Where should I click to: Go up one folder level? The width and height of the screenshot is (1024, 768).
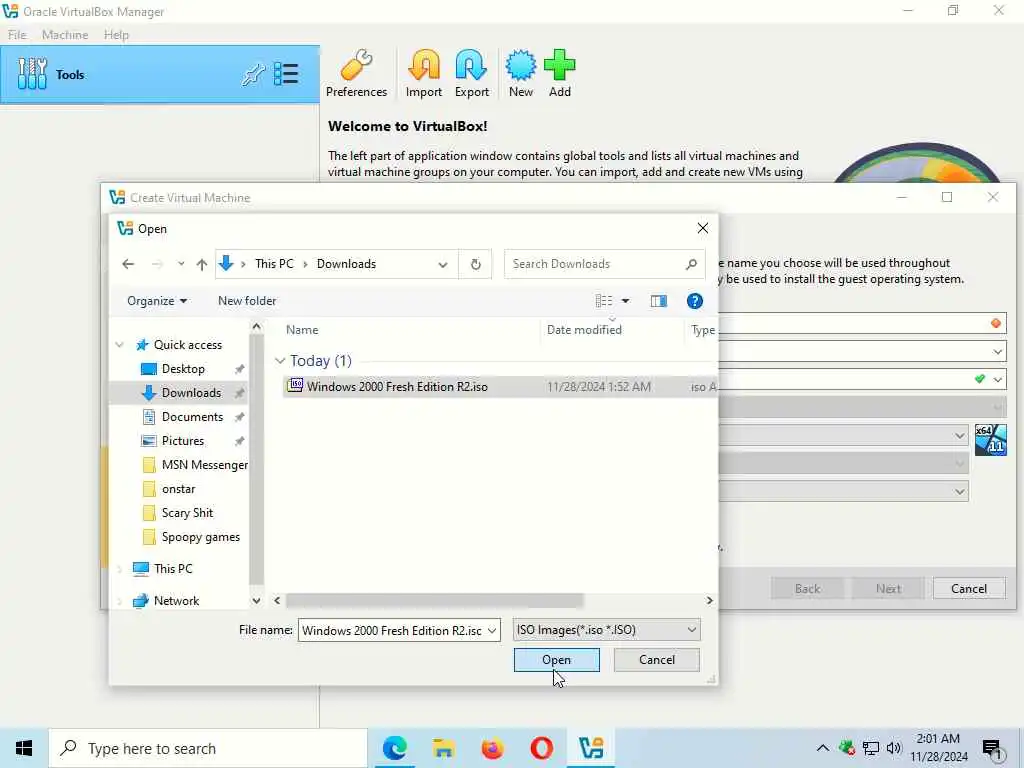tap(202, 264)
